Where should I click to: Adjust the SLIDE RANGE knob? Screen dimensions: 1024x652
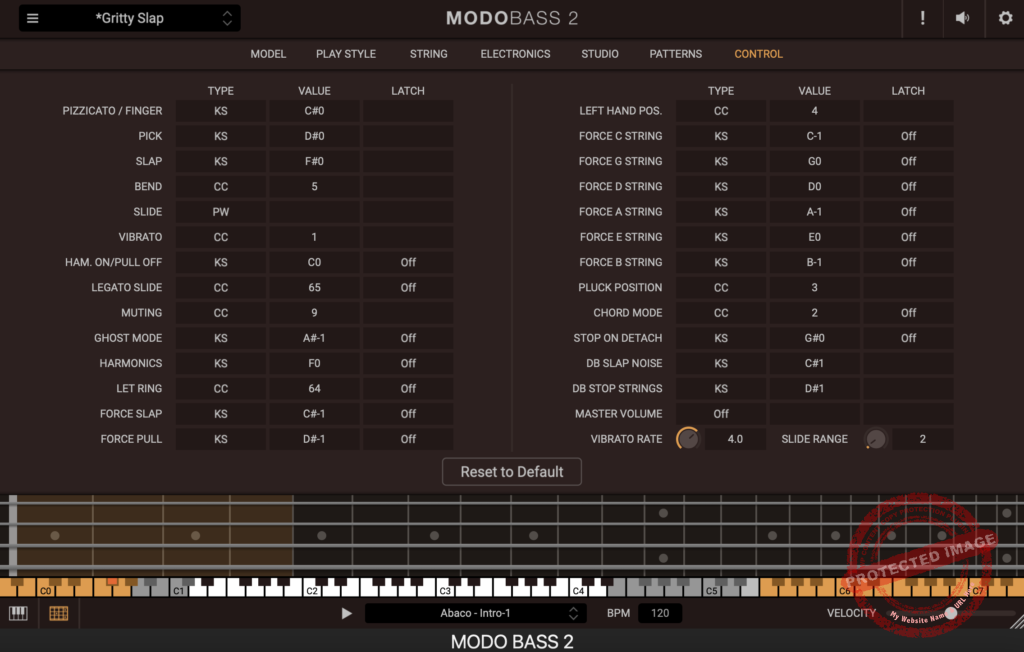876,439
